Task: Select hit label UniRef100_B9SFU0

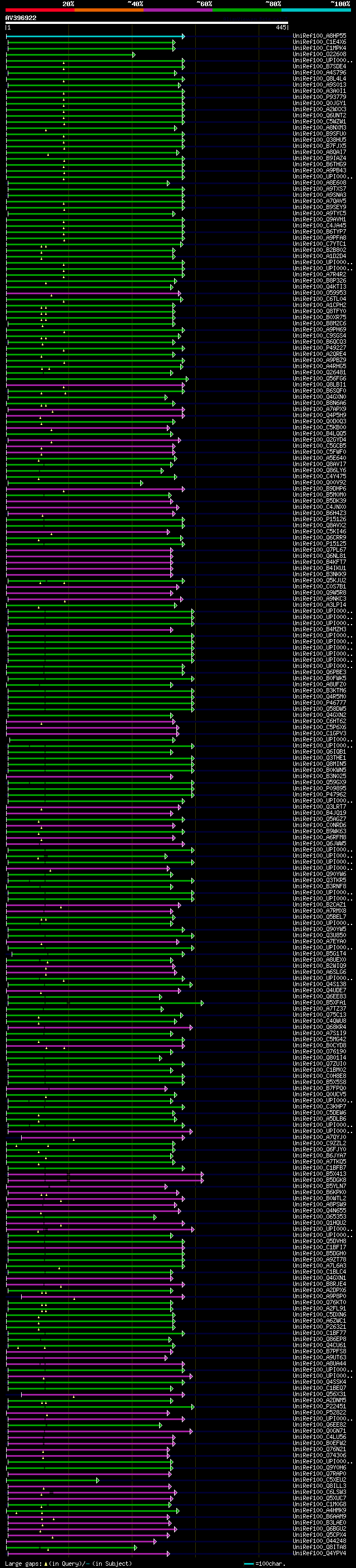Action: (319, 134)
